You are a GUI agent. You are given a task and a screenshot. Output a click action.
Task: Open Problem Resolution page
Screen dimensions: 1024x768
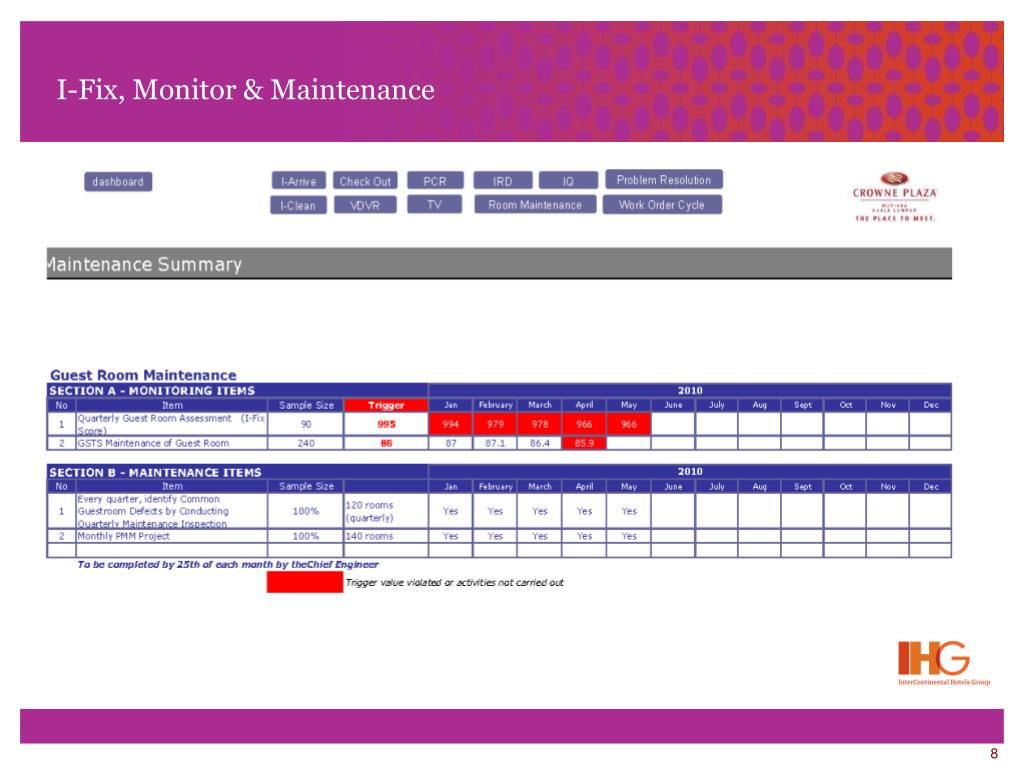(x=664, y=180)
